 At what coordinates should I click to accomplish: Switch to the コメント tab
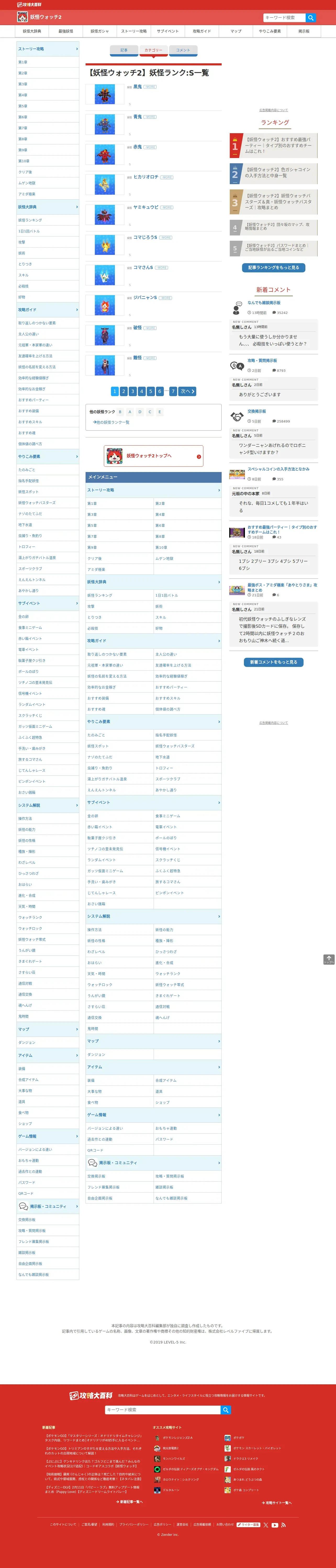183,50
